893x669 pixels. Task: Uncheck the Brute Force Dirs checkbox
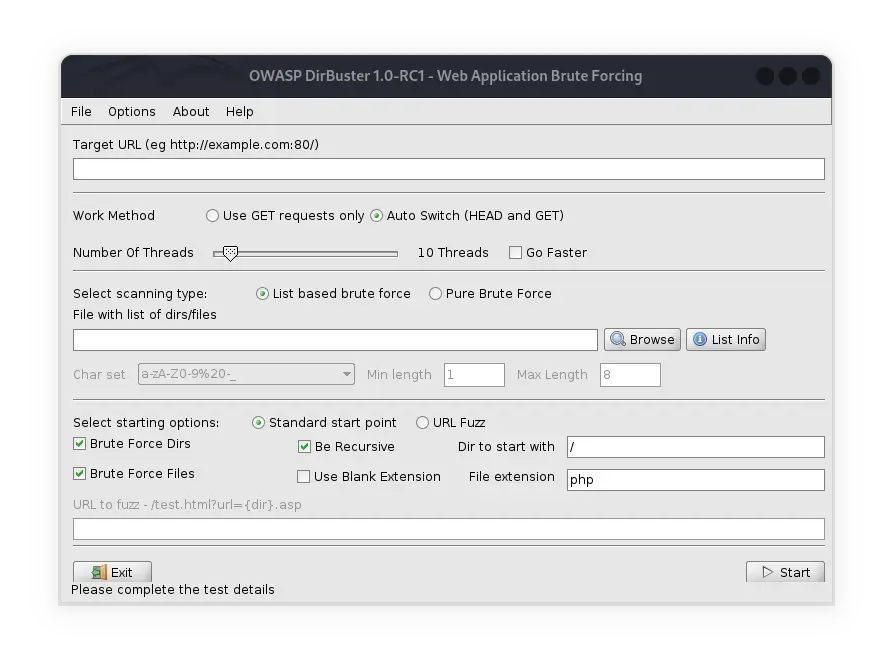tap(80, 444)
